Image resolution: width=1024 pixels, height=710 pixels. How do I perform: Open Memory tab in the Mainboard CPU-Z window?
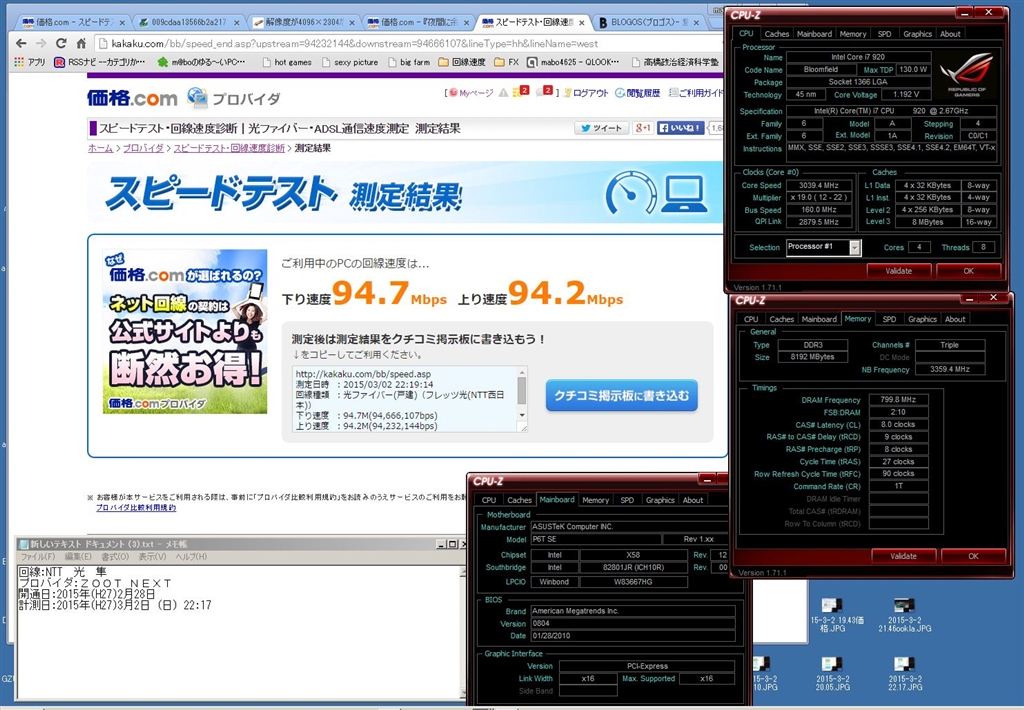pyautogui.click(x=596, y=500)
